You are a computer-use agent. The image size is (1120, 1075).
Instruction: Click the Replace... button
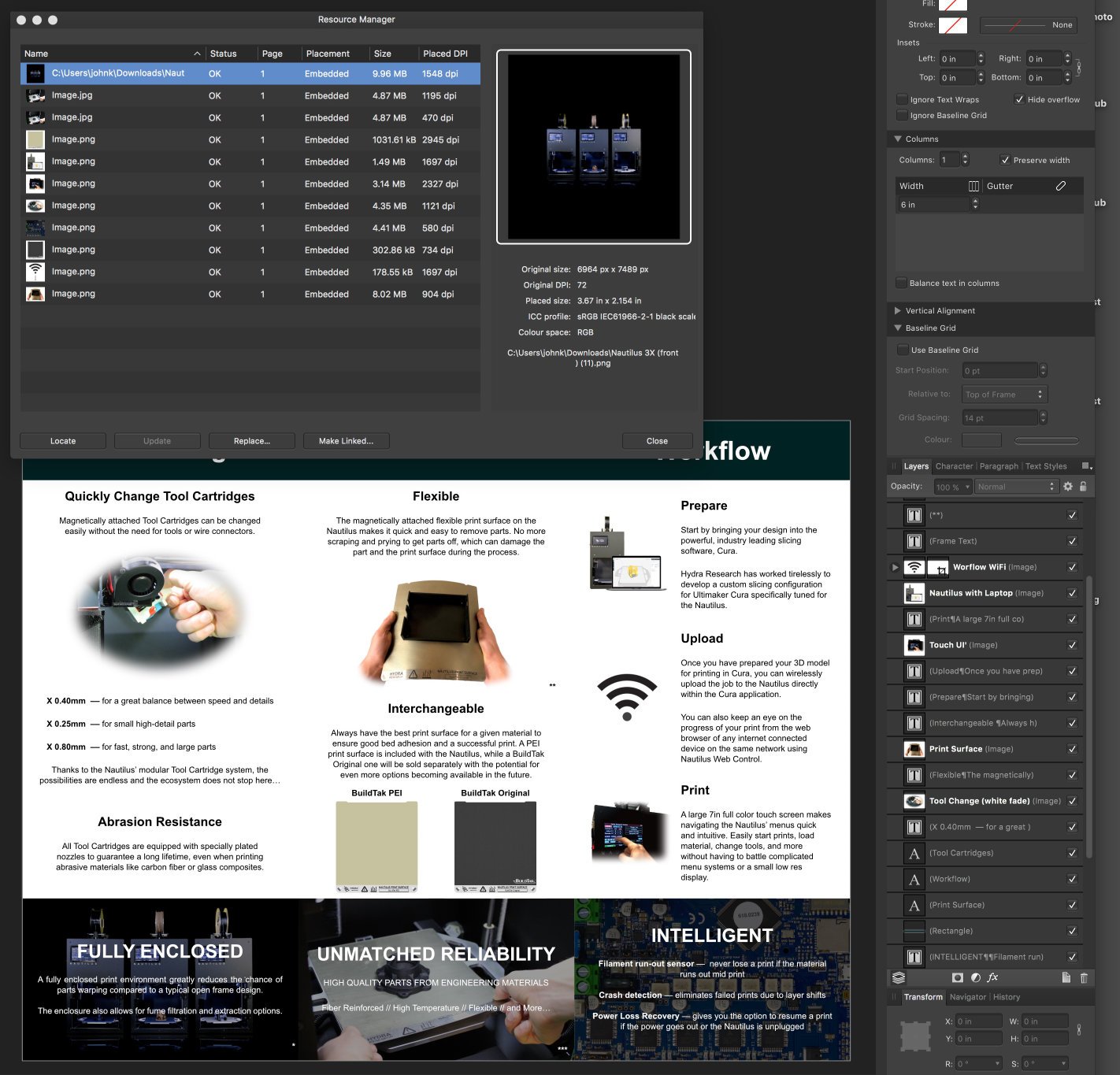(x=252, y=441)
